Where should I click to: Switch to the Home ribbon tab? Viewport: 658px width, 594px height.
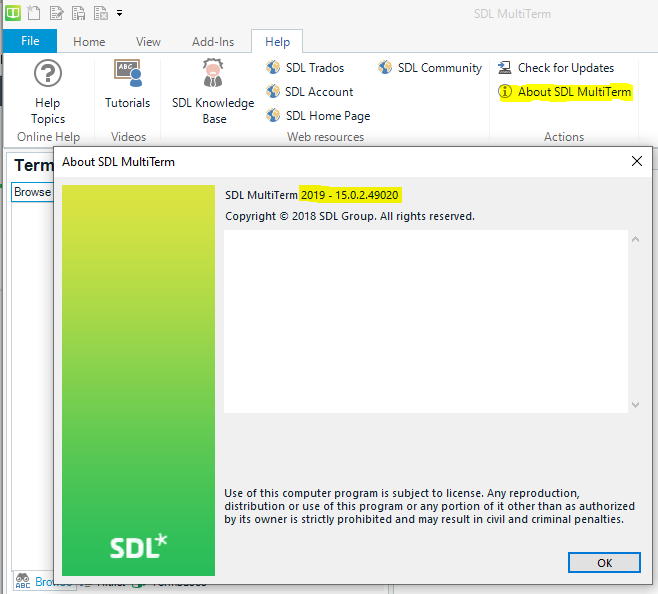click(x=89, y=42)
